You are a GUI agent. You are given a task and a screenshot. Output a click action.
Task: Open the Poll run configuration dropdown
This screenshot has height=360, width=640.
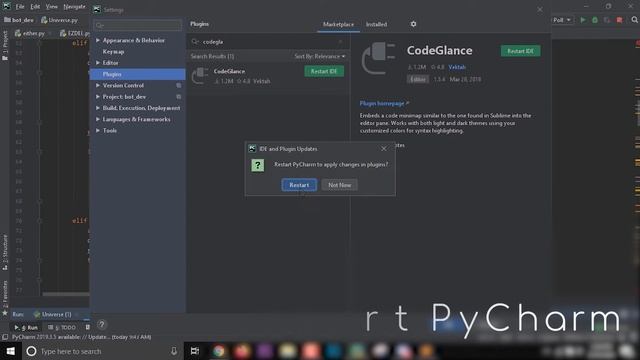(562, 20)
